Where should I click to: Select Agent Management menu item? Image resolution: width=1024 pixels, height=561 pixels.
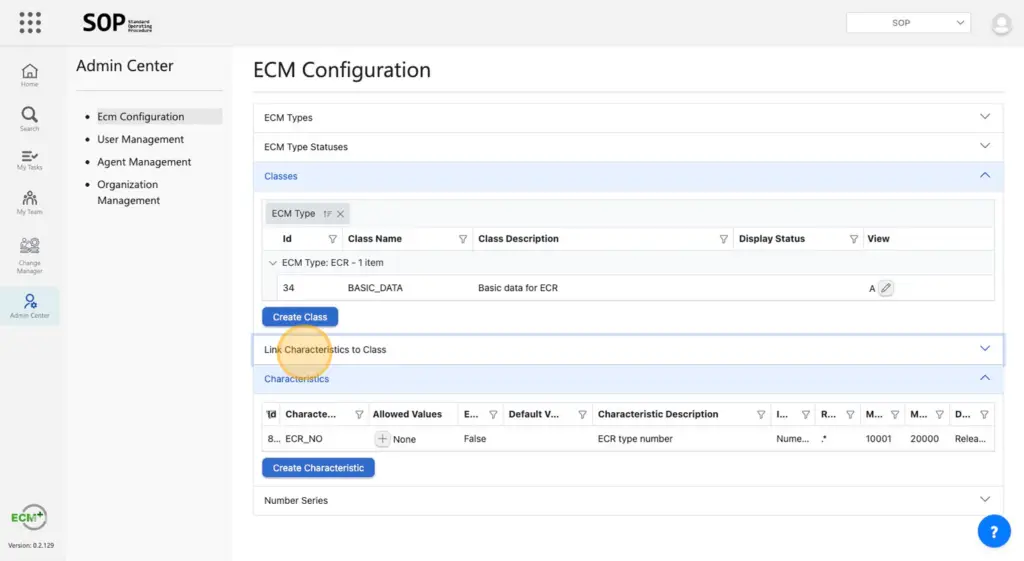144,162
